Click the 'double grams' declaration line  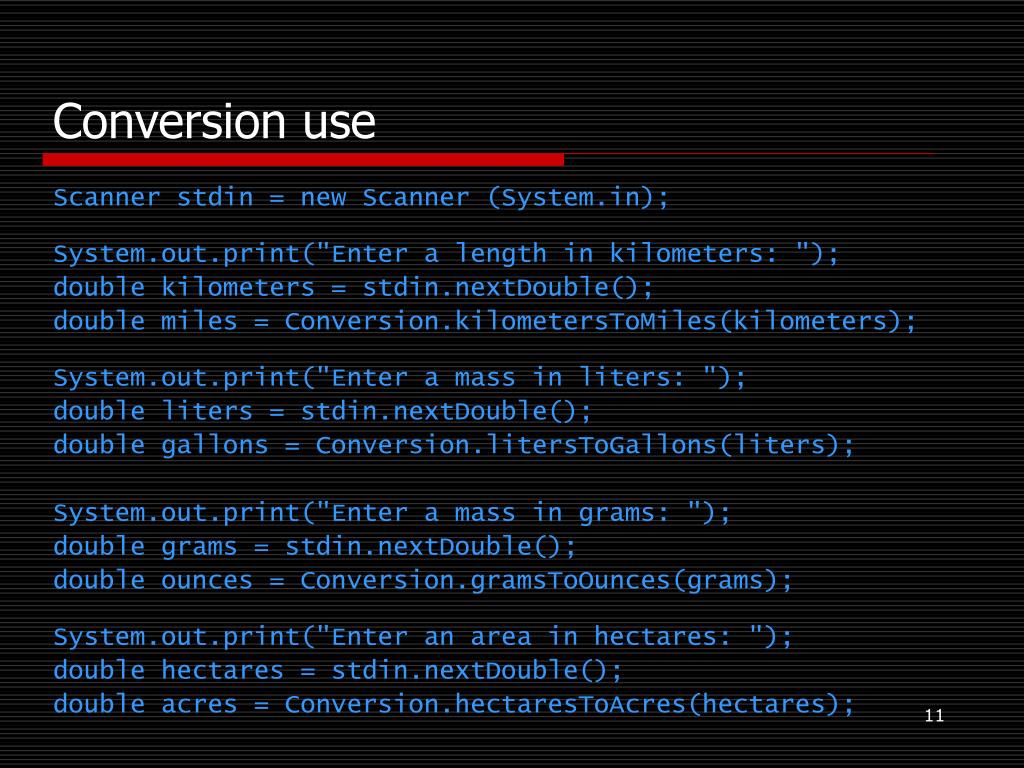pos(315,547)
